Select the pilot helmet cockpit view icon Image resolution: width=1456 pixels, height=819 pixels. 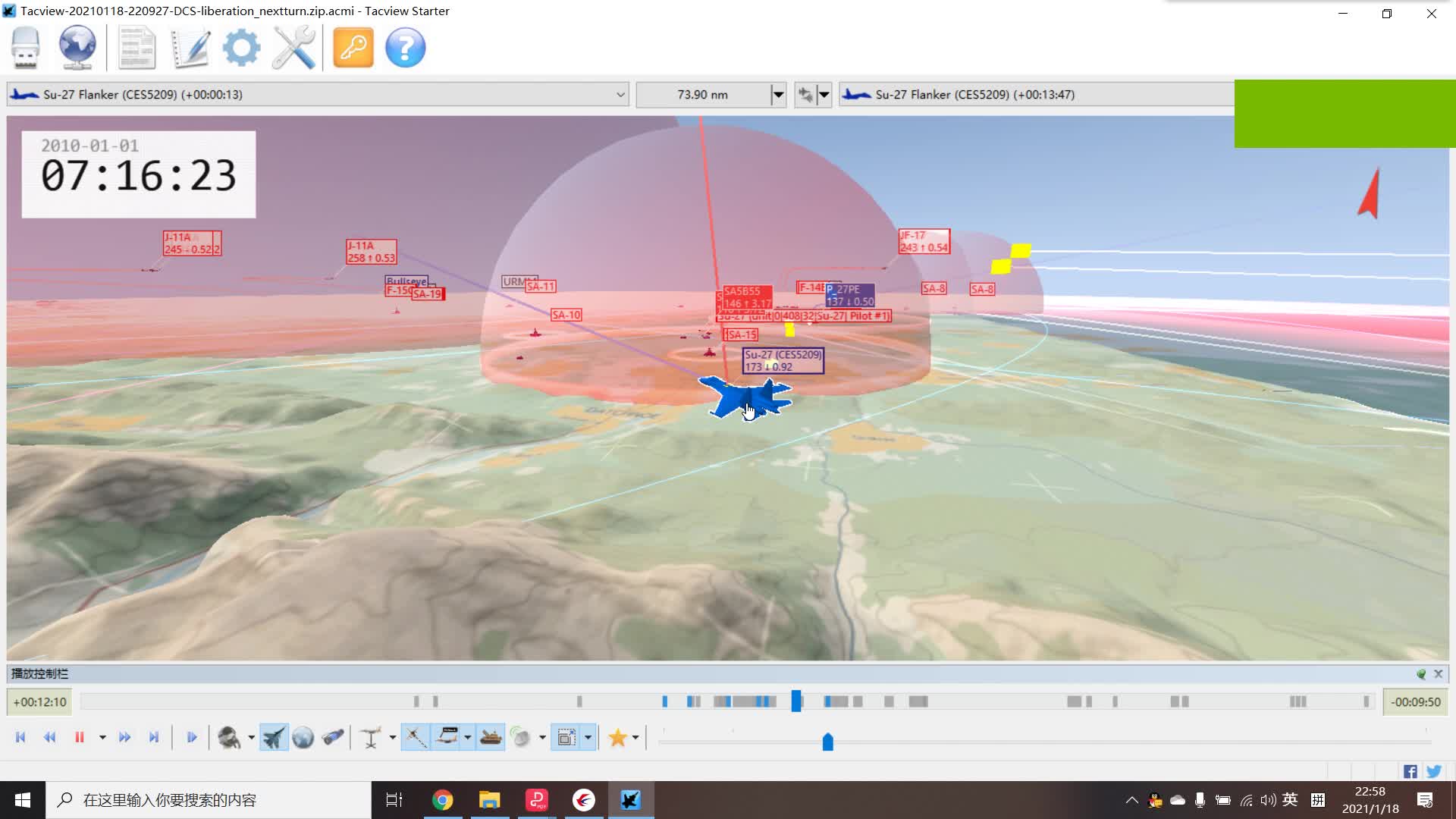coord(229,737)
